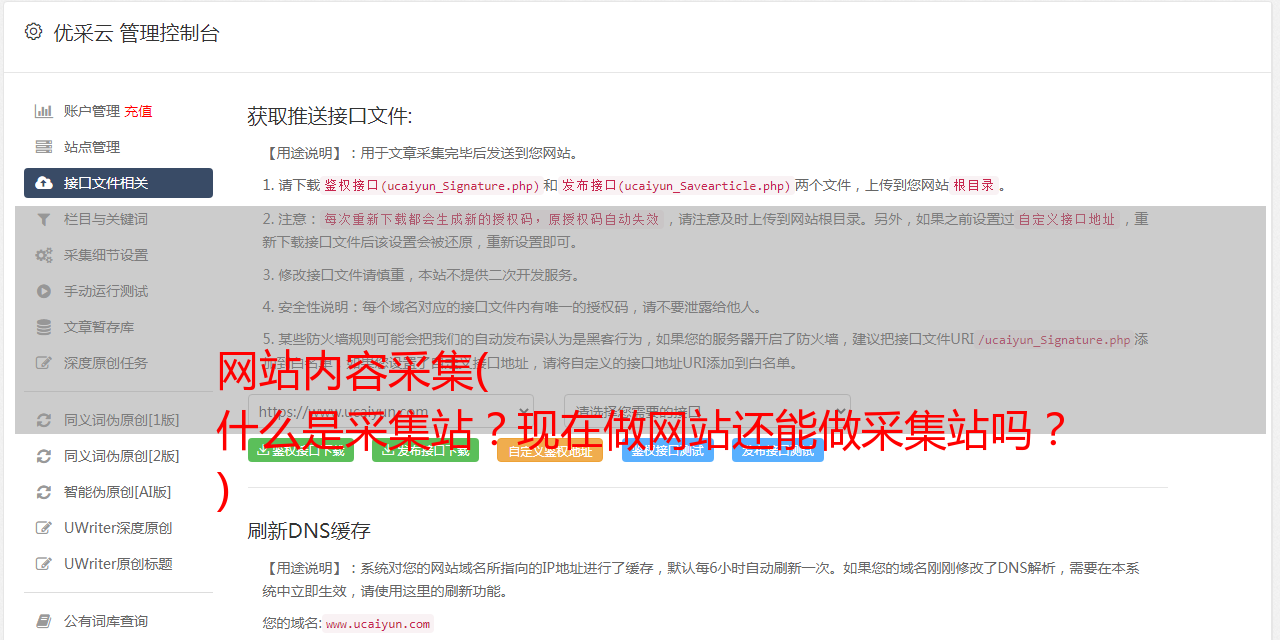The image size is (1280, 640).
Task: Click the highlighted 自定义接口地址 text
Action: [1067, 219]
